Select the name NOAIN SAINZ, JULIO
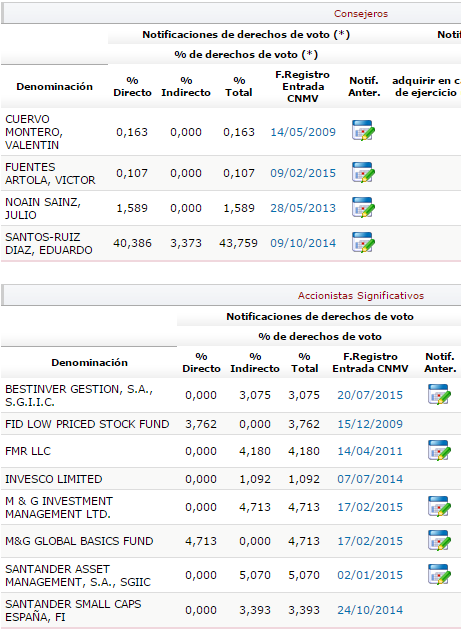Viewport: 461px width, 629px height. pos(43,208)
